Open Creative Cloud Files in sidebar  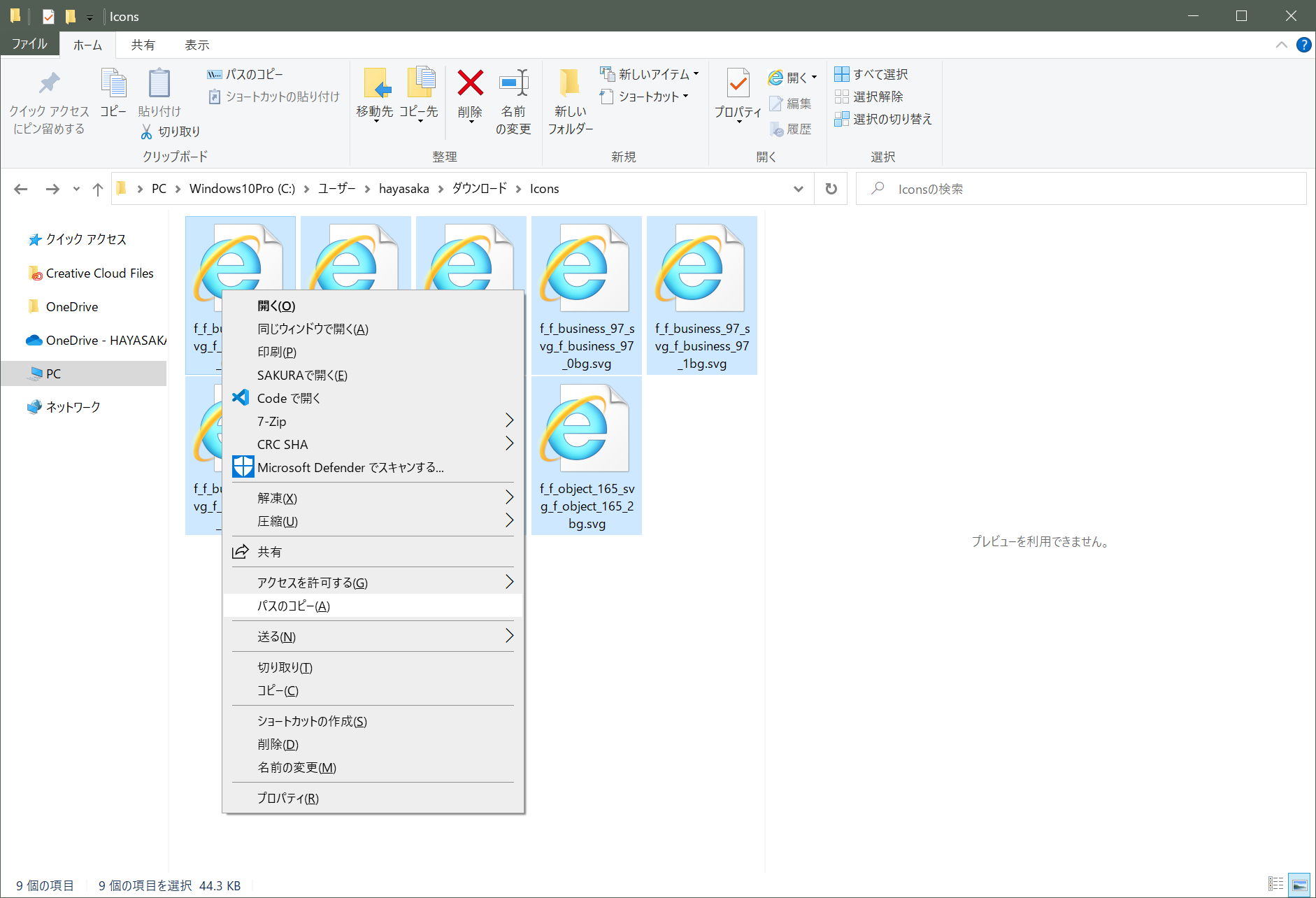[90, 273]
